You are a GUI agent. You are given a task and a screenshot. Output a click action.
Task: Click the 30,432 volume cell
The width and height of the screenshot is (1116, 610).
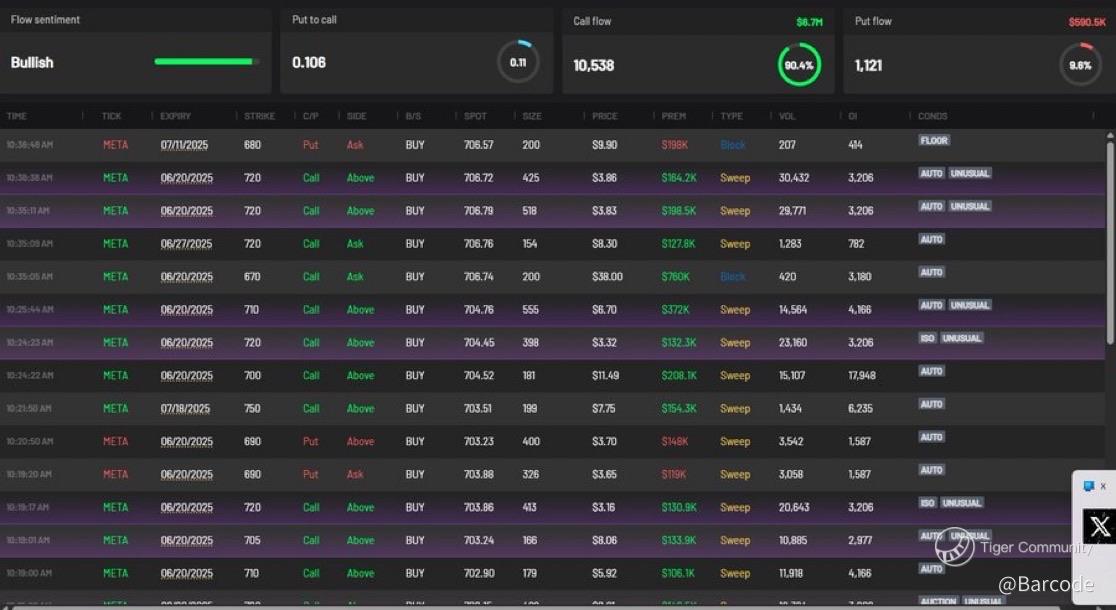tap(794, 177)
